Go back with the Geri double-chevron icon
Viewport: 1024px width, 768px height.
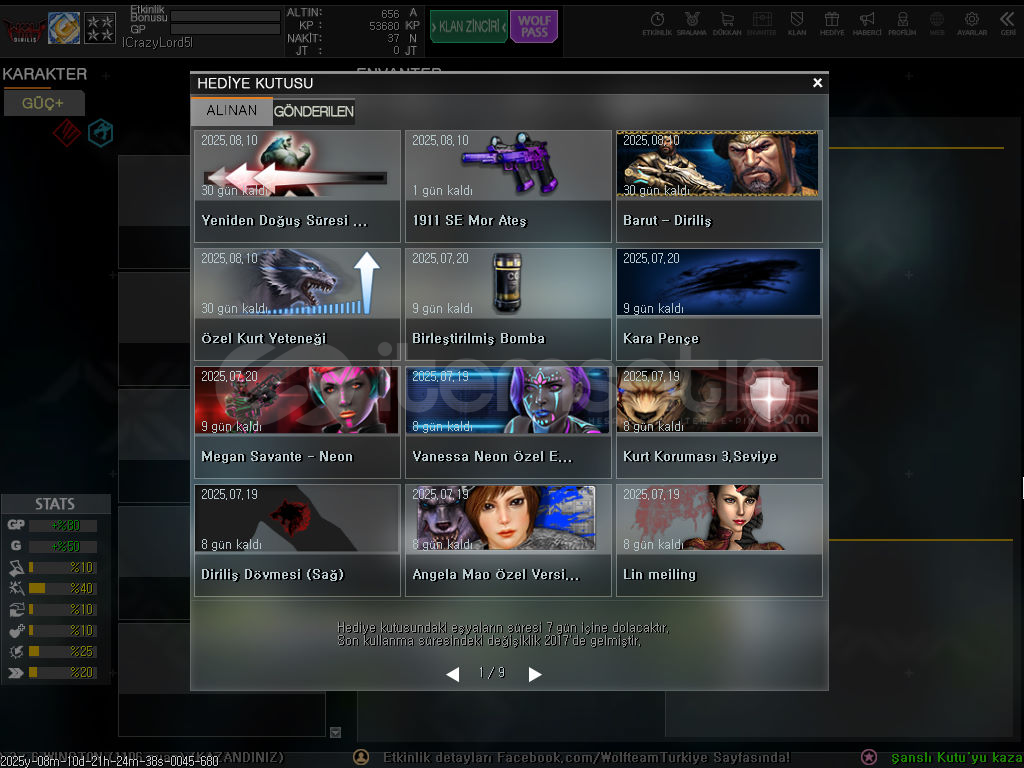1008,23
